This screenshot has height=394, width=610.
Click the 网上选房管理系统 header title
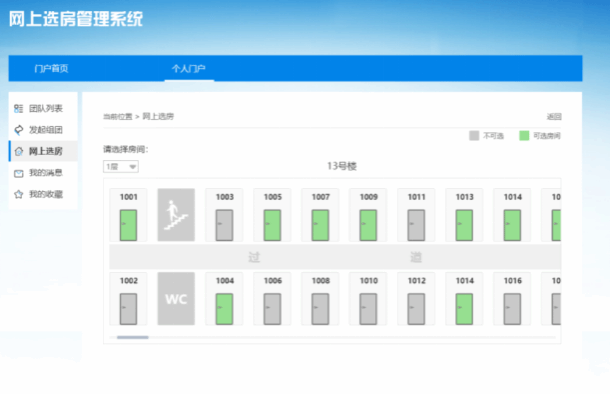coord(76,19)
